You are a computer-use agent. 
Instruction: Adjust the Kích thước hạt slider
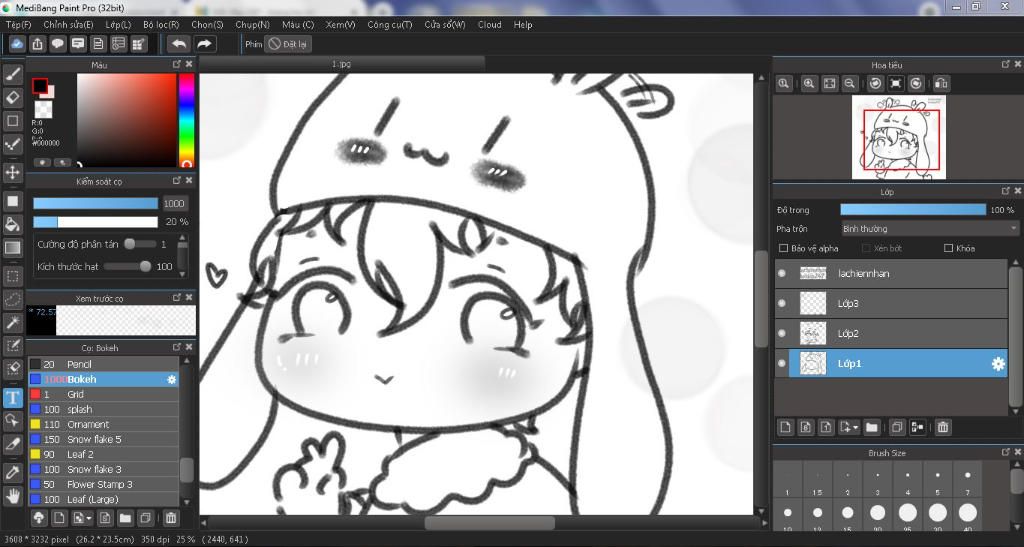pyautogui.click(x=127, y=266)
